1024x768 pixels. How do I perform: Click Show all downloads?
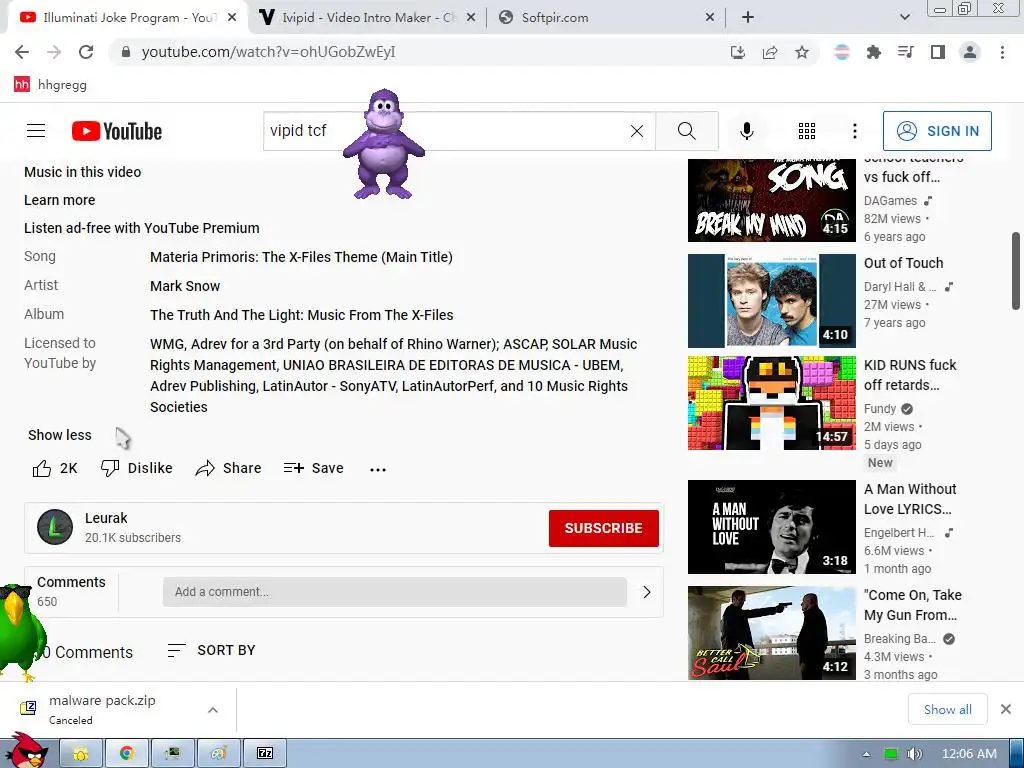point(948,709)
